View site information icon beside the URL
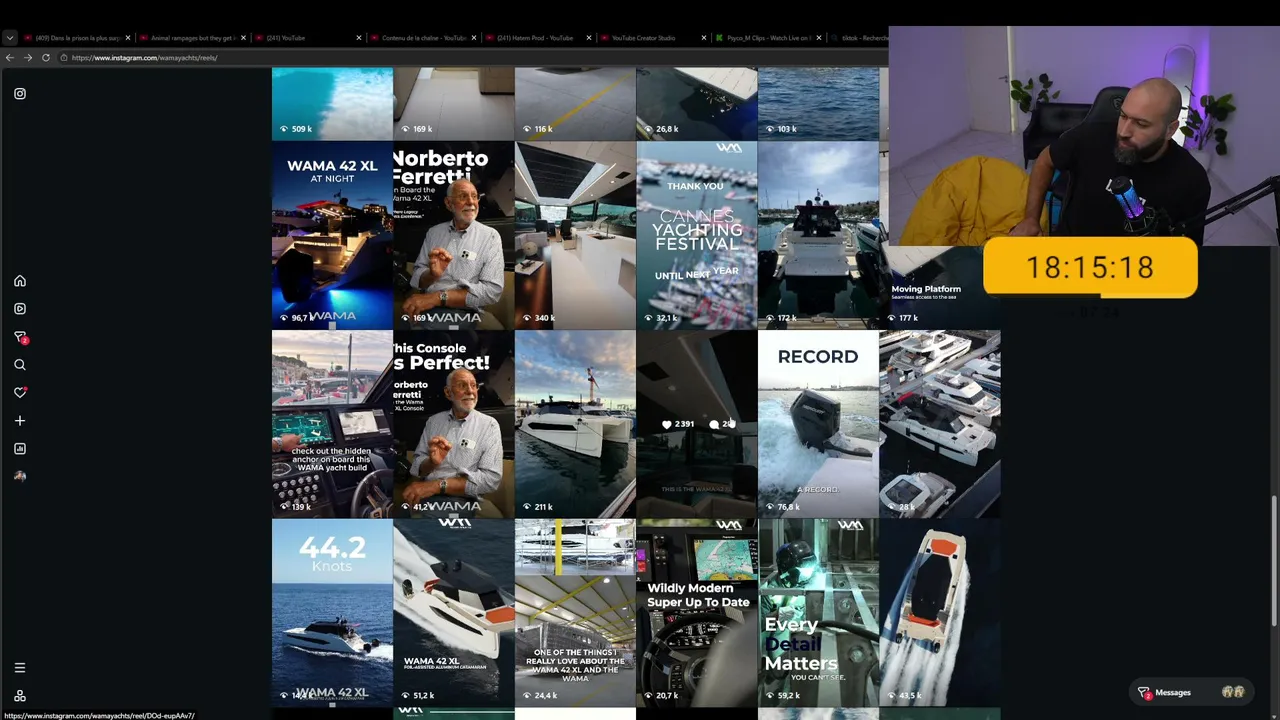The height and width of the screenshot is (720, 1280). coord(64,58)
